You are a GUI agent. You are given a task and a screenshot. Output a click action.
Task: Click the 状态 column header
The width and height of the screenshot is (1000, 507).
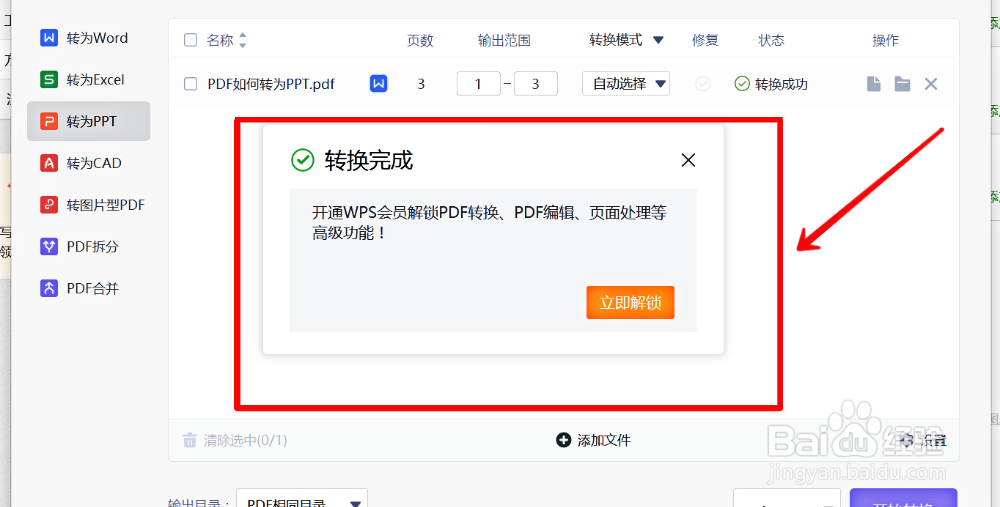click(x=771, y=41)
